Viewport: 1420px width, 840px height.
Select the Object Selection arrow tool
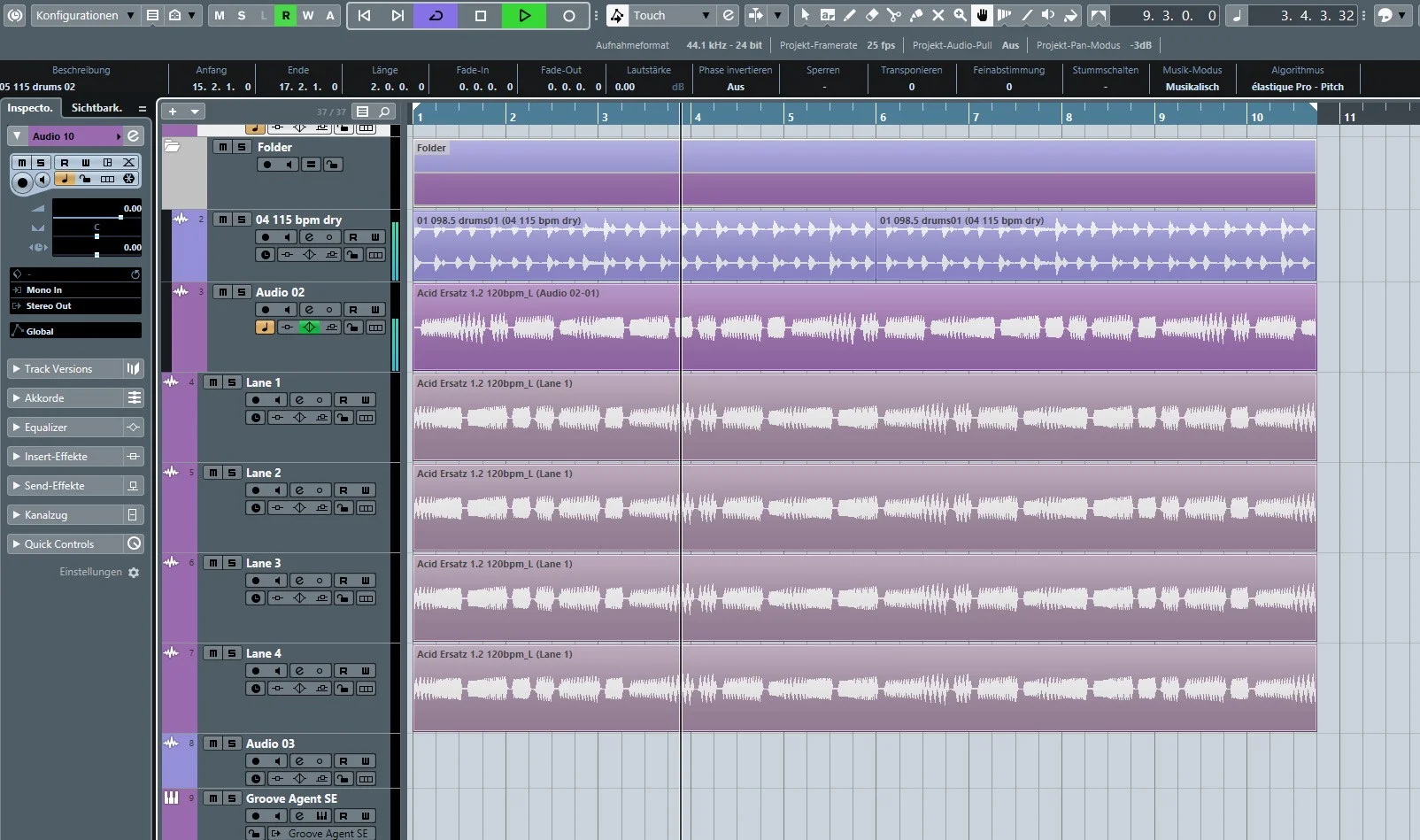805,15
